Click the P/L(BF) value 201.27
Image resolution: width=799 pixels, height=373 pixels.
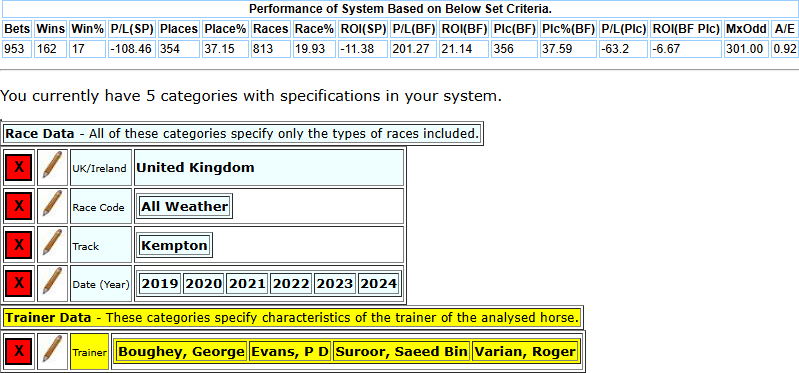413,49
